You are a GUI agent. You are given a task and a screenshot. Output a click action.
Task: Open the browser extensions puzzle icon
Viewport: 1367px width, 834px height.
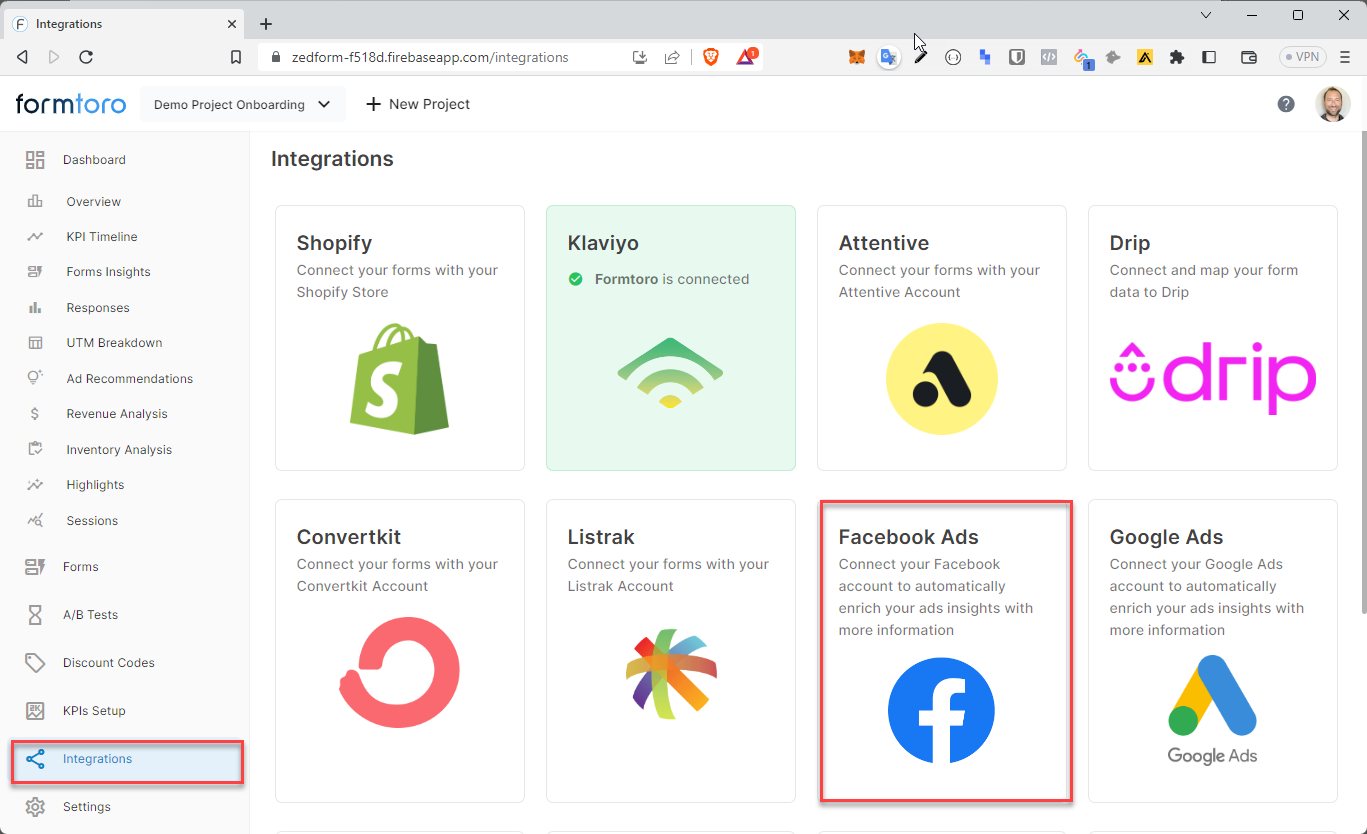pyautogui.click(x=1177, y=57)
